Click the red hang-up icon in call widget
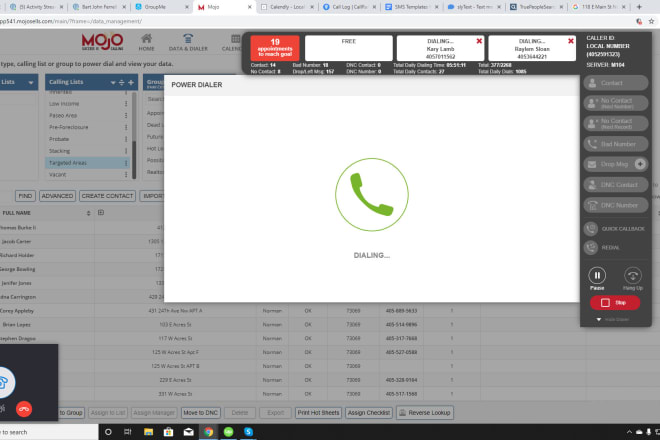Screen dimensions: 660x440 19,408
